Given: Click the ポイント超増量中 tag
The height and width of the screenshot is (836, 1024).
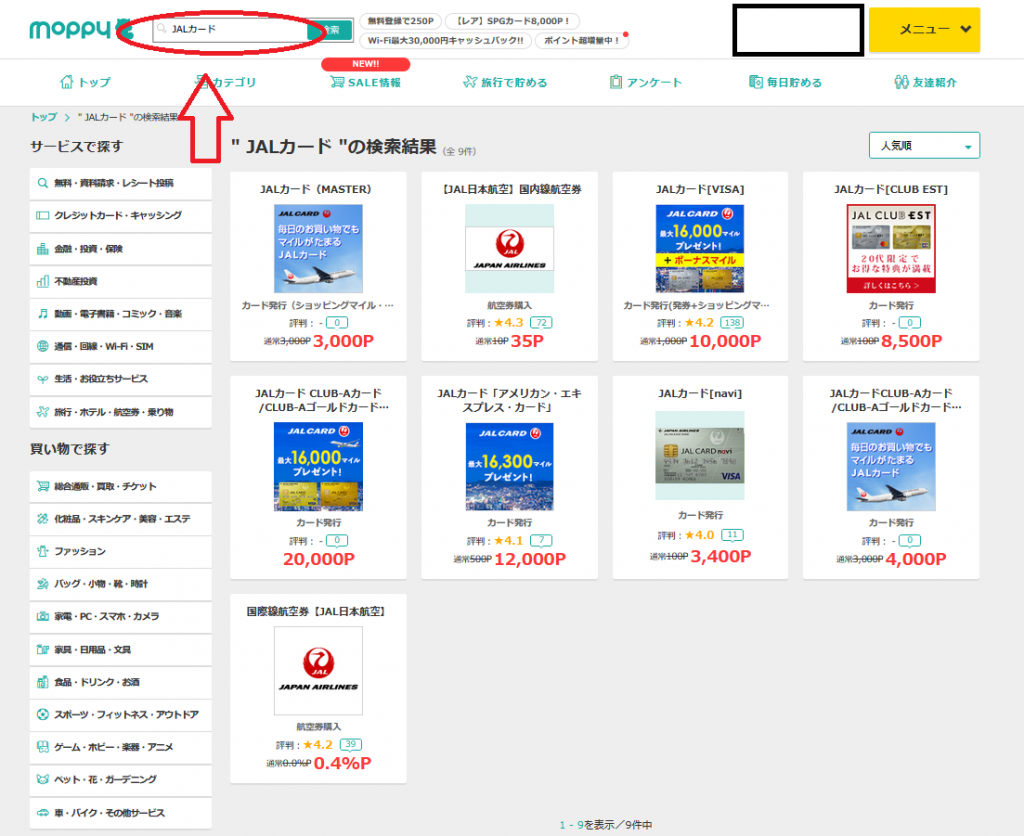Looking at the screenshot, I should click(x=581, y=40).
